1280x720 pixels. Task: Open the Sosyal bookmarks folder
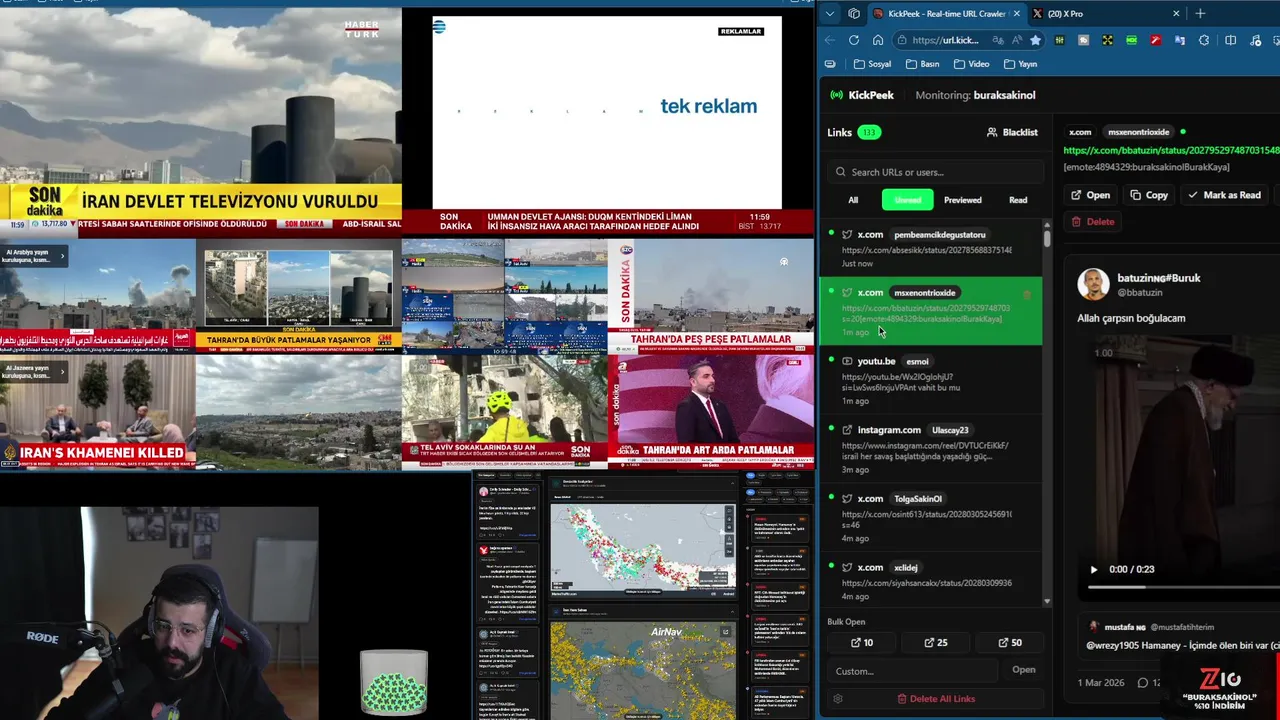pos(872,64)
